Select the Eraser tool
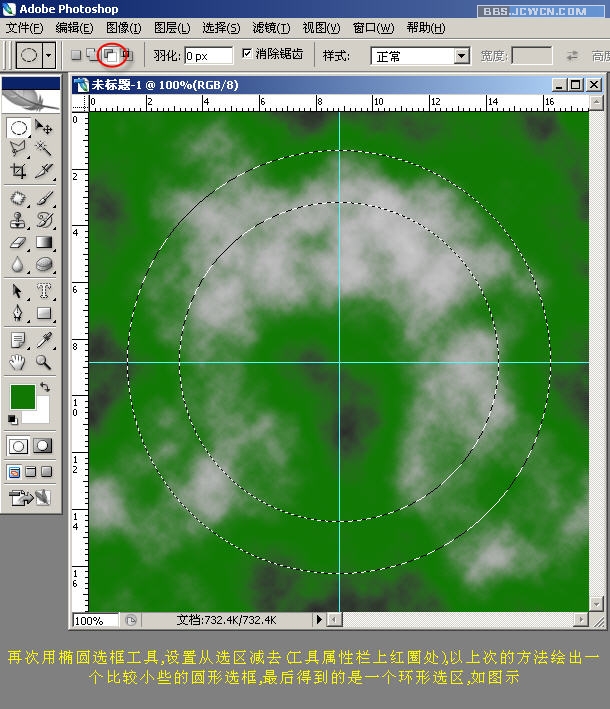Image resolution: width=610 pixels, height=709 pixels. pos(18,242)
